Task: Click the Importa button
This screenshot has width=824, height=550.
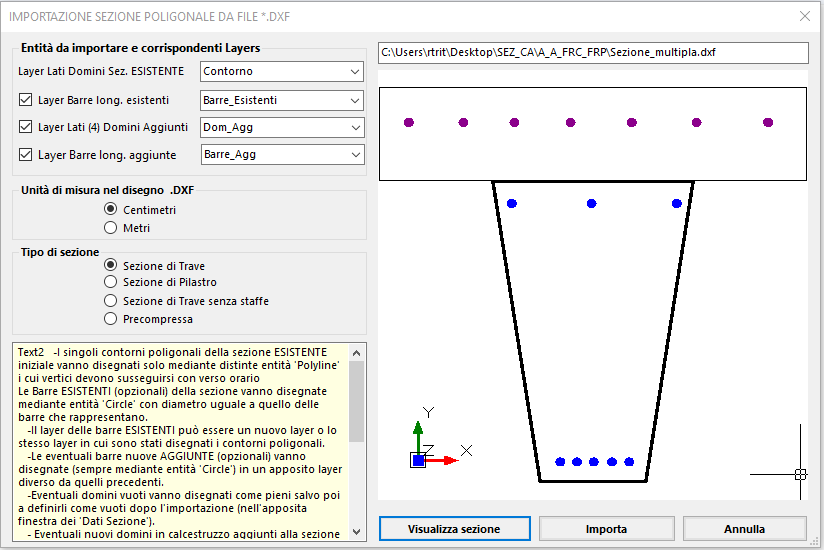Action: [606, 528]
